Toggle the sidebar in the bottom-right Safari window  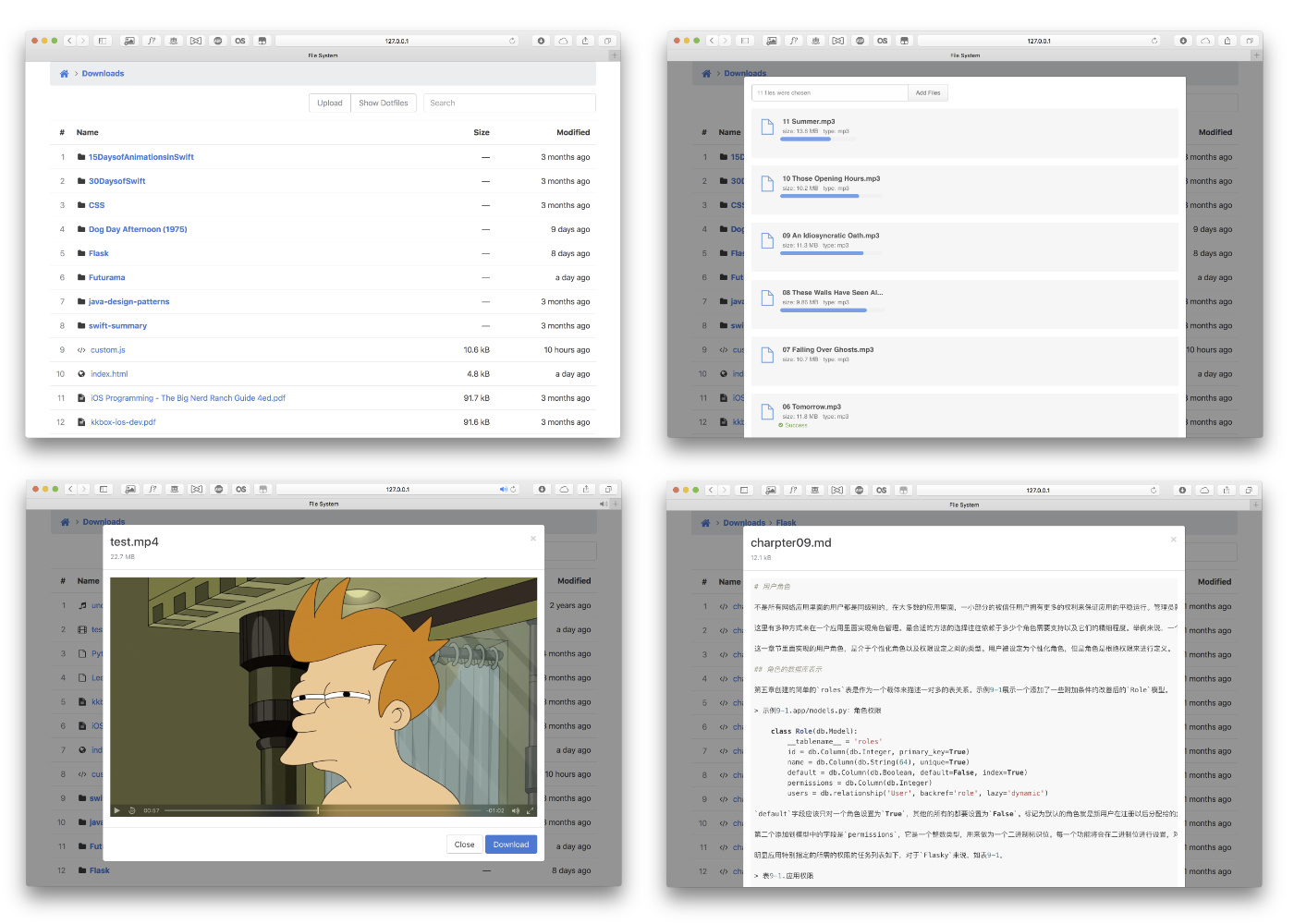click(x=744, y=490)
